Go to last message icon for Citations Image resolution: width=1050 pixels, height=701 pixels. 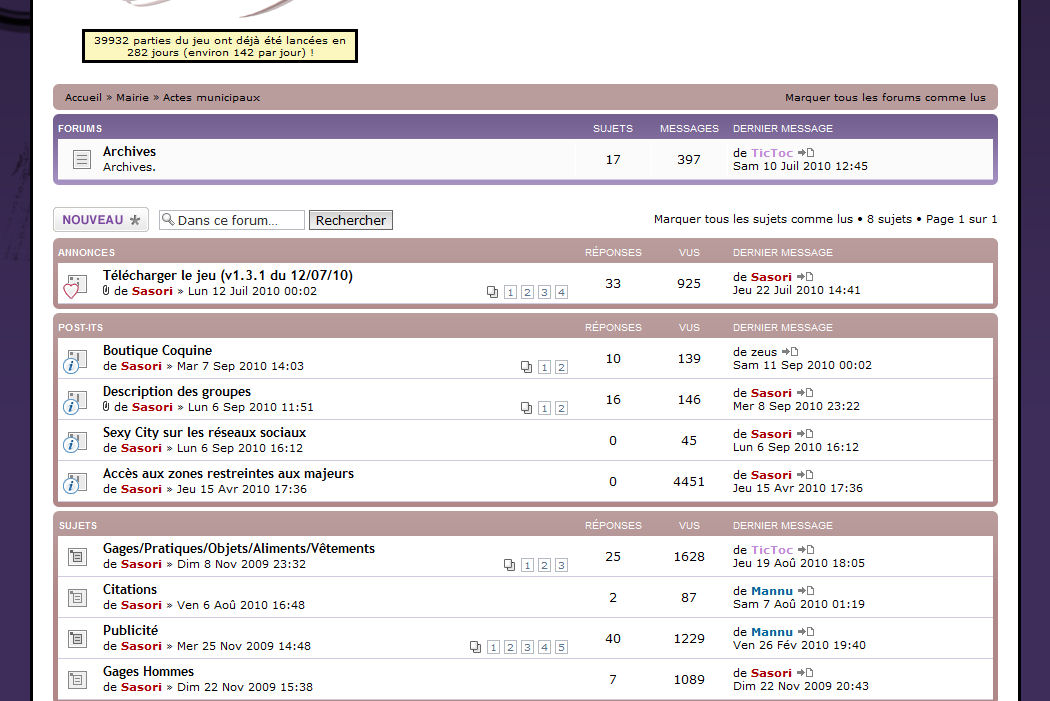point(806,591)
